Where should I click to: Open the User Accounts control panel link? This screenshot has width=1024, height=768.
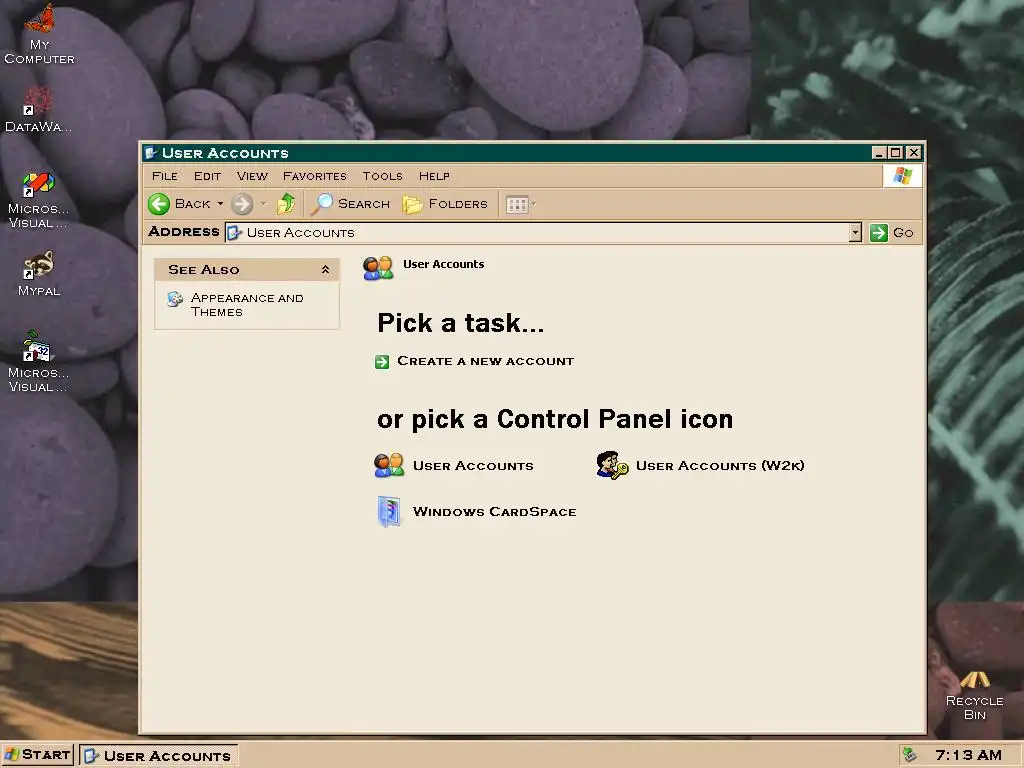473,466
